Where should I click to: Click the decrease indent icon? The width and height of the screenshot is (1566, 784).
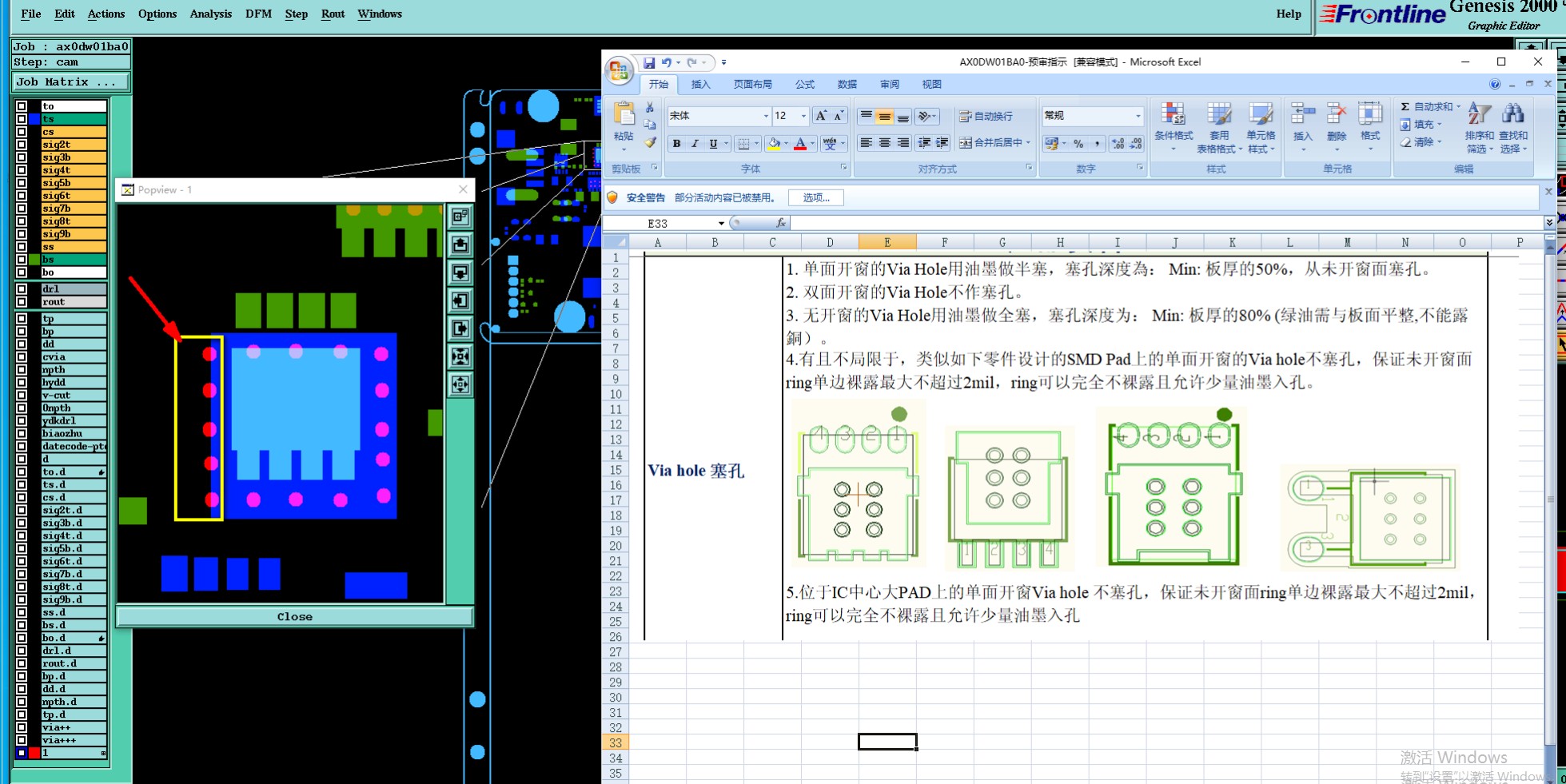click(x=925, y=143)
